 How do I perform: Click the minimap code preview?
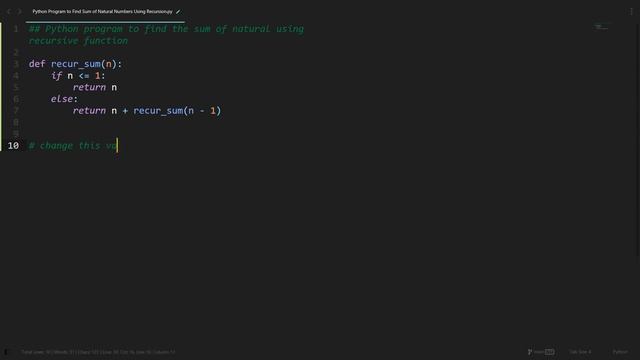601,27
